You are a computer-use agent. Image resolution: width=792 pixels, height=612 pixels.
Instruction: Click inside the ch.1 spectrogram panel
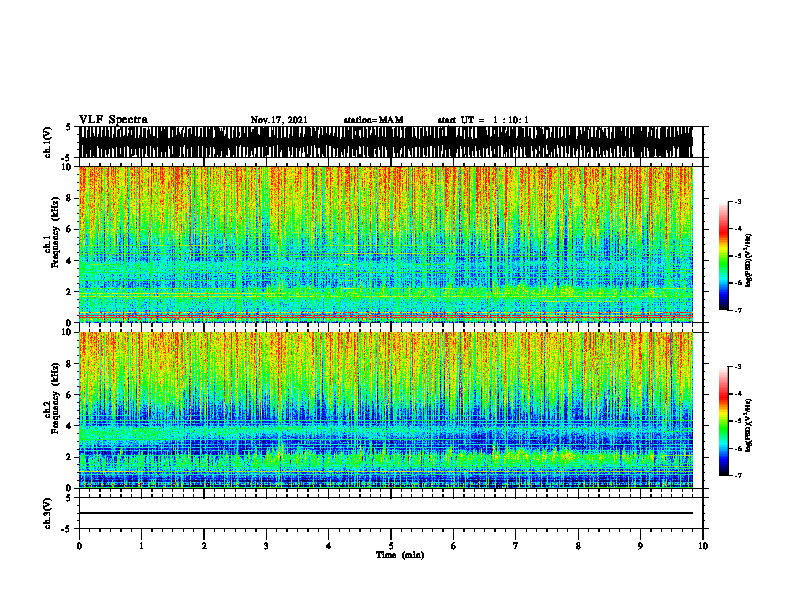(386, 244)
